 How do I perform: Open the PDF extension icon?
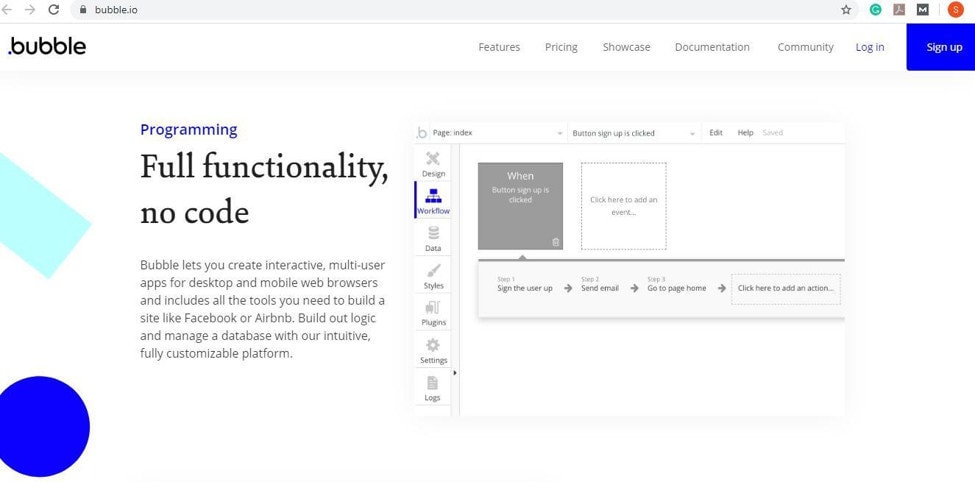[899, 9]
